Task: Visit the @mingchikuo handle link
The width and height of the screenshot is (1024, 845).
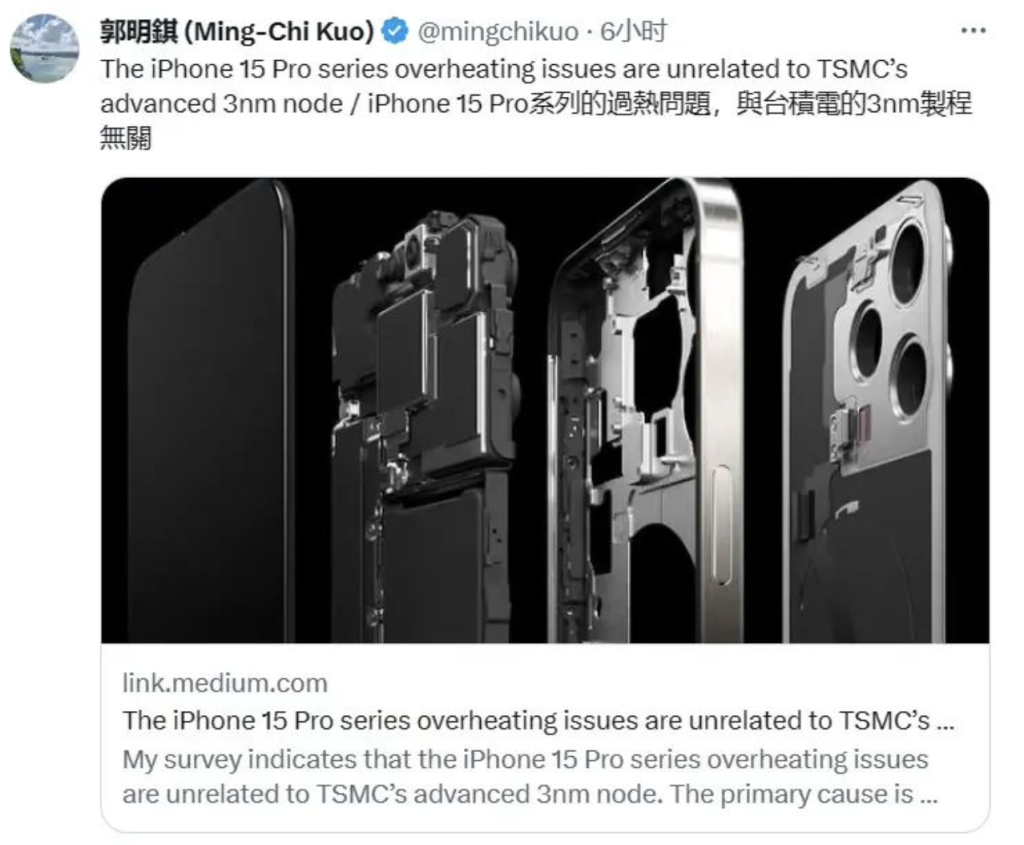Action: point(498,31)
